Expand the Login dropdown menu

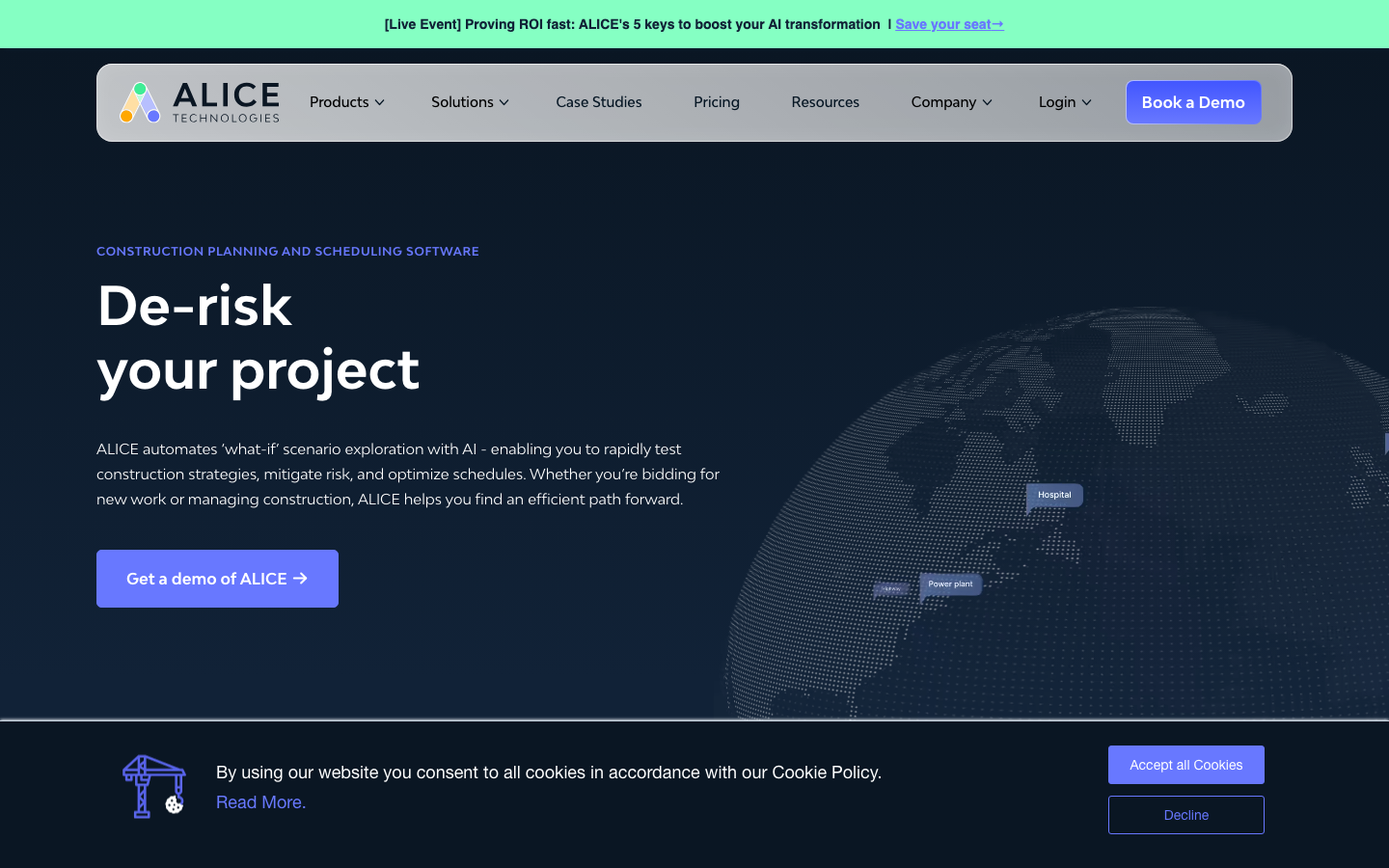coord(1065,102)
